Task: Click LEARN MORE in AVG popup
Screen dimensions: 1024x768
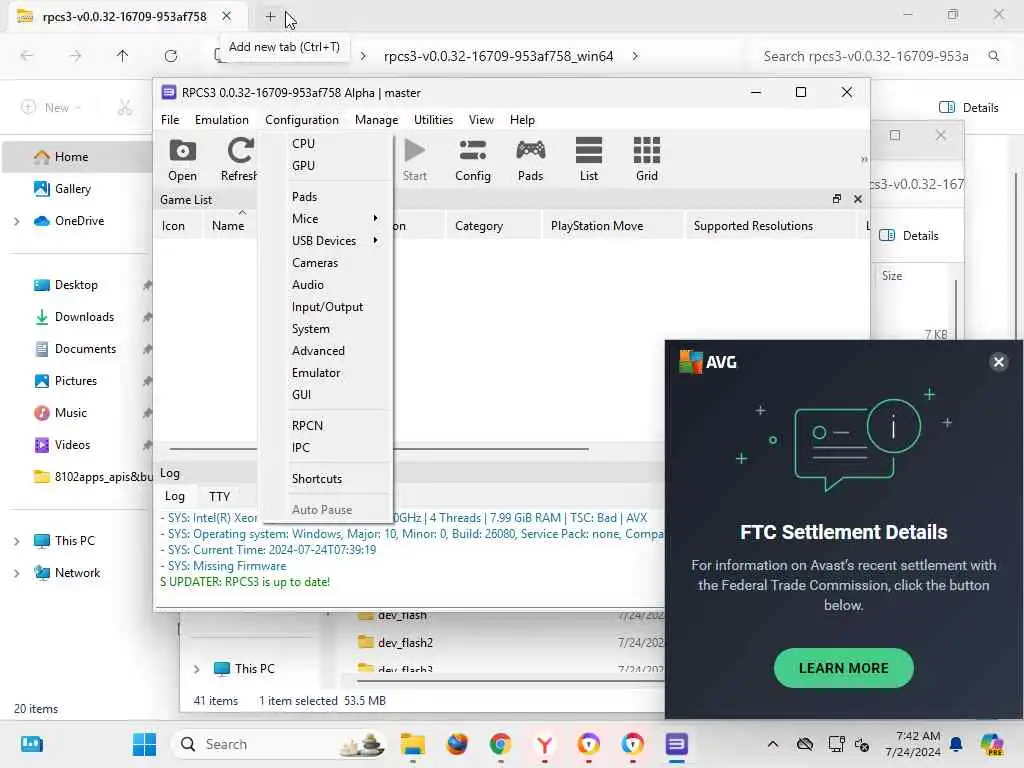Action: [x=843, y=668]
